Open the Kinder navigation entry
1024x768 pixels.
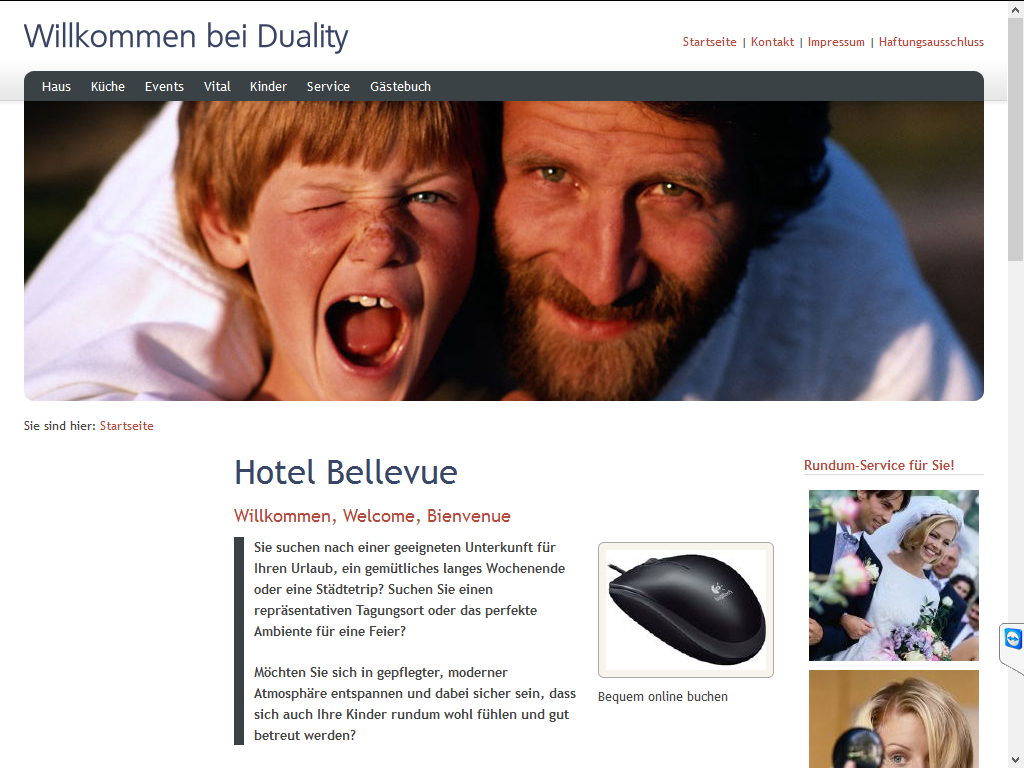click(x=268, y=86)
